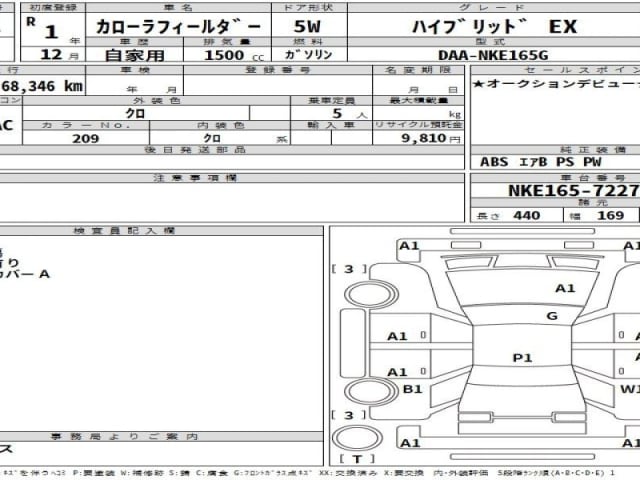
Task: Click the B1 damage mark
Action: [x=413, y=389]
